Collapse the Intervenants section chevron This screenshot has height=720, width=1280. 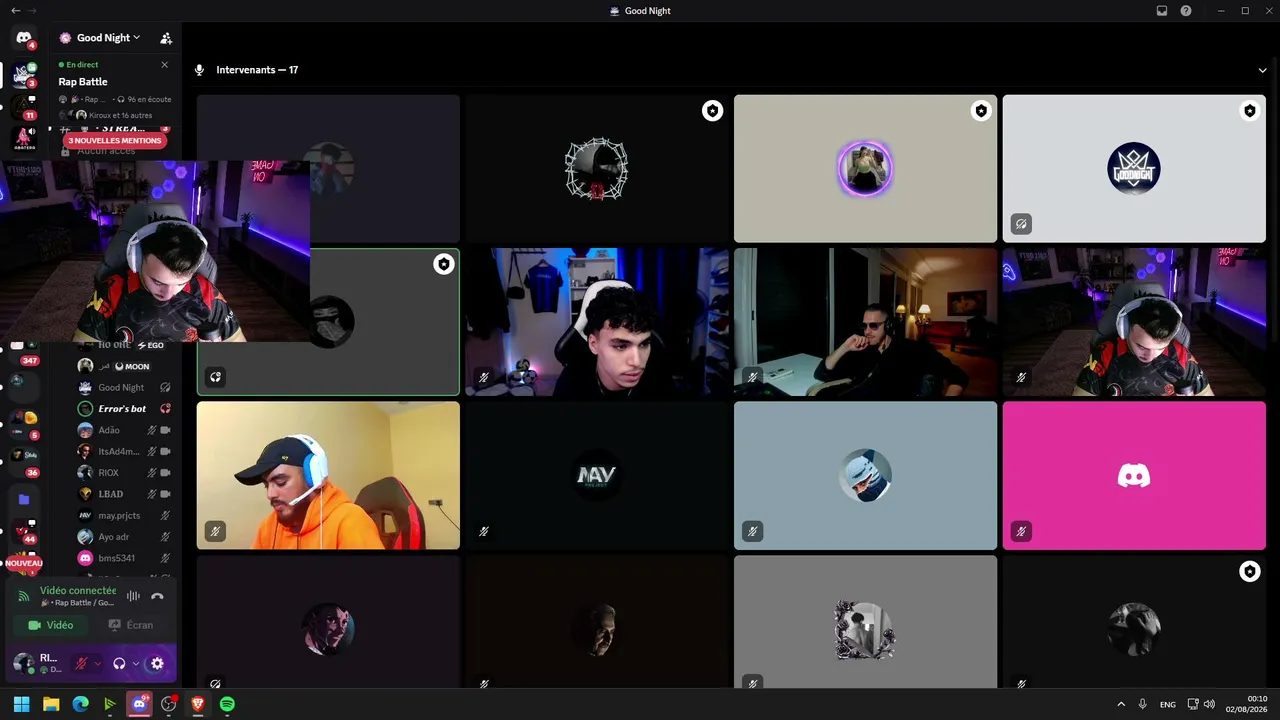coord(1263,70)
